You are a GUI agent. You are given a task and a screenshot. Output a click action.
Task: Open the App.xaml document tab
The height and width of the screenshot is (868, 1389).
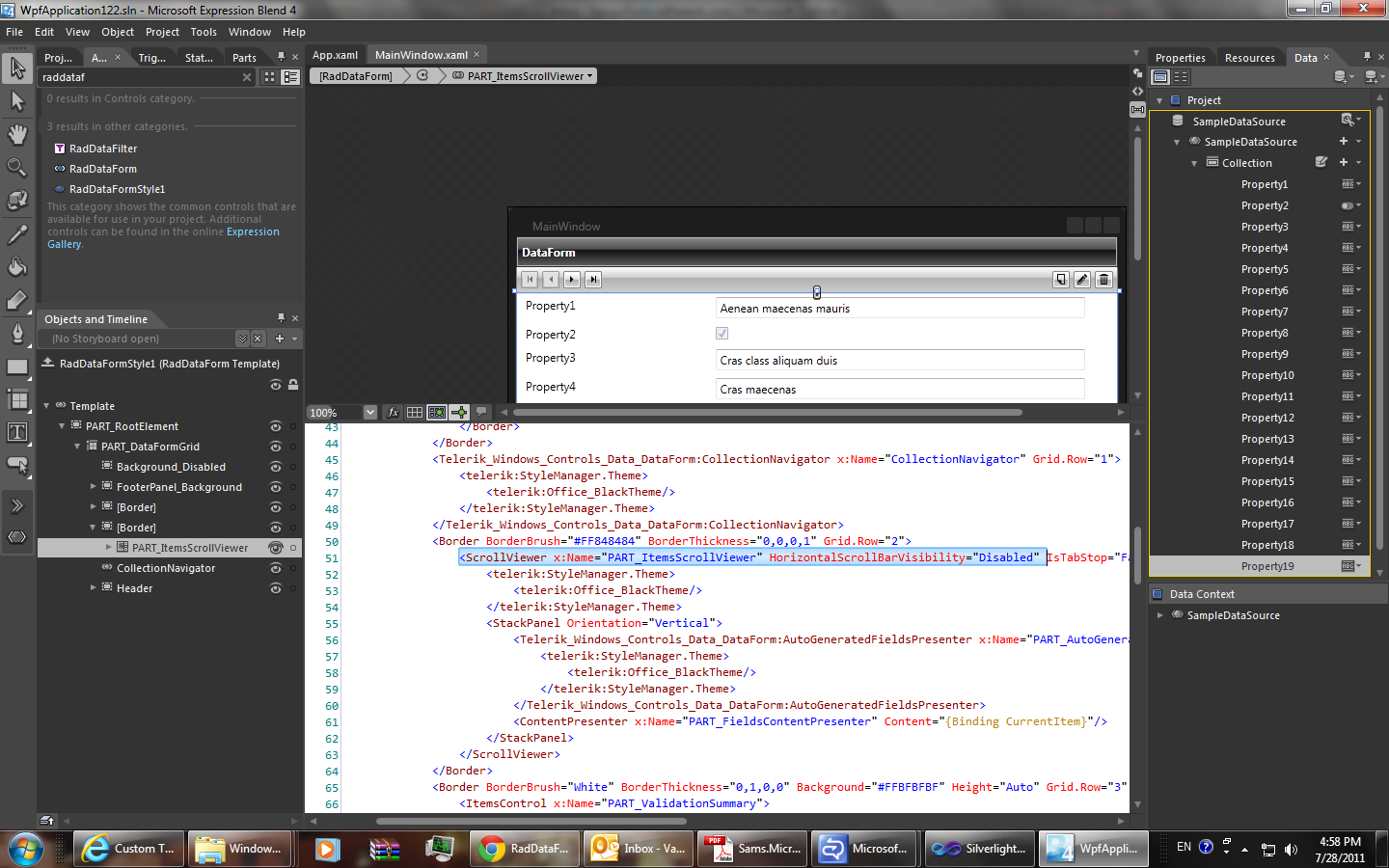click(x=335, y=55)
